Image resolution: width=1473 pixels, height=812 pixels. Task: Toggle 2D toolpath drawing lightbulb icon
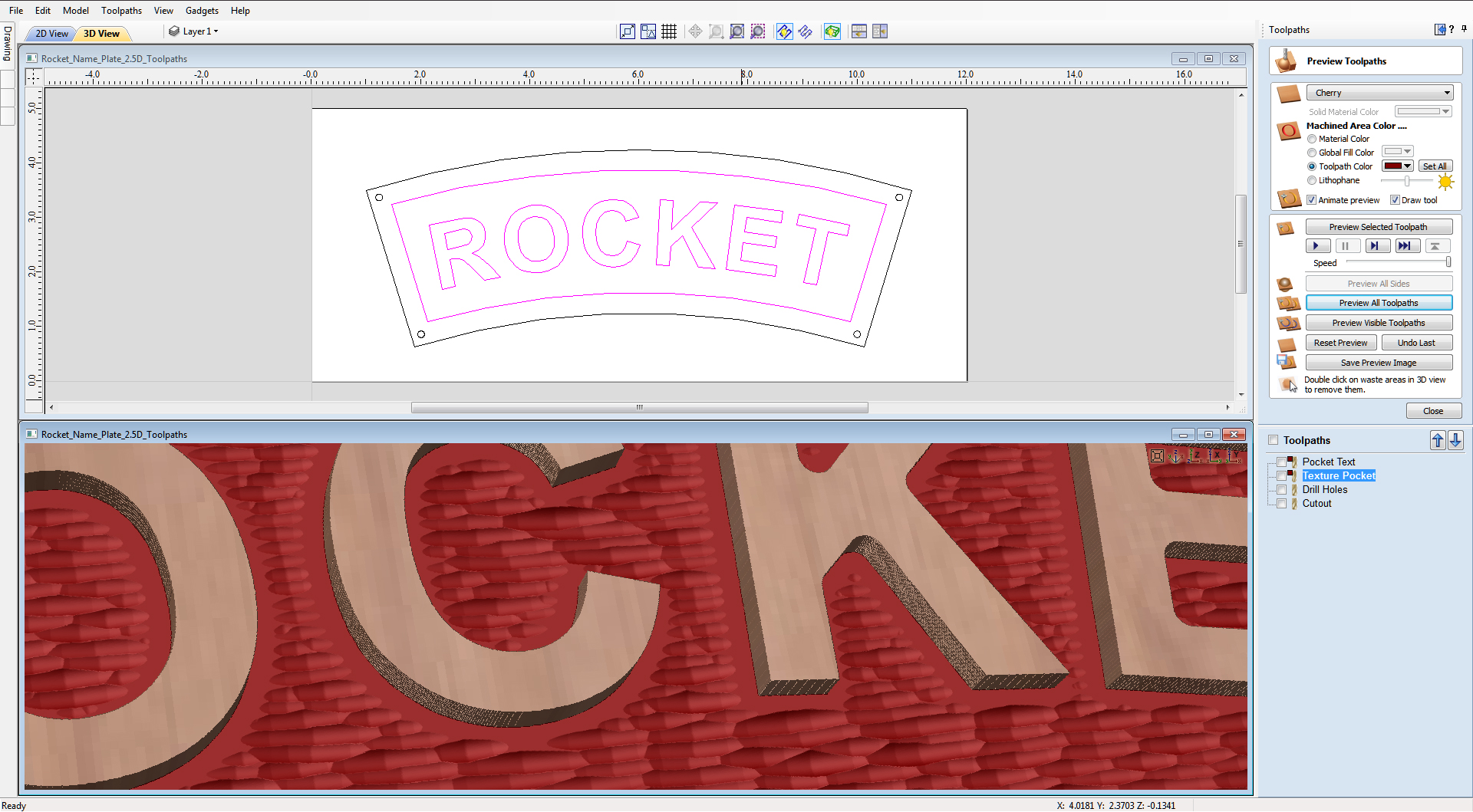(x=784, y=31)
